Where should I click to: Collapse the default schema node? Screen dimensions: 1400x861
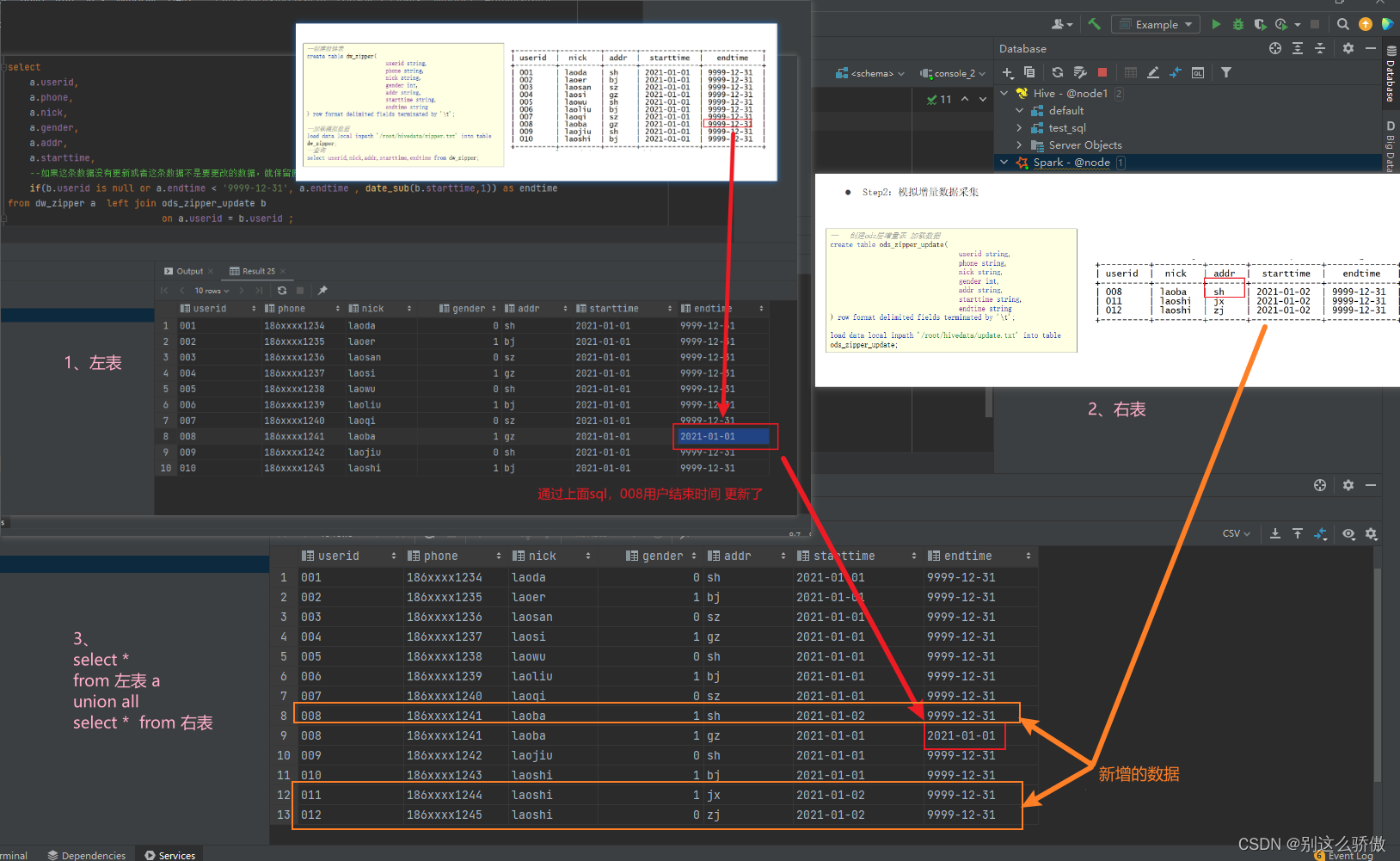point(1020,110)
